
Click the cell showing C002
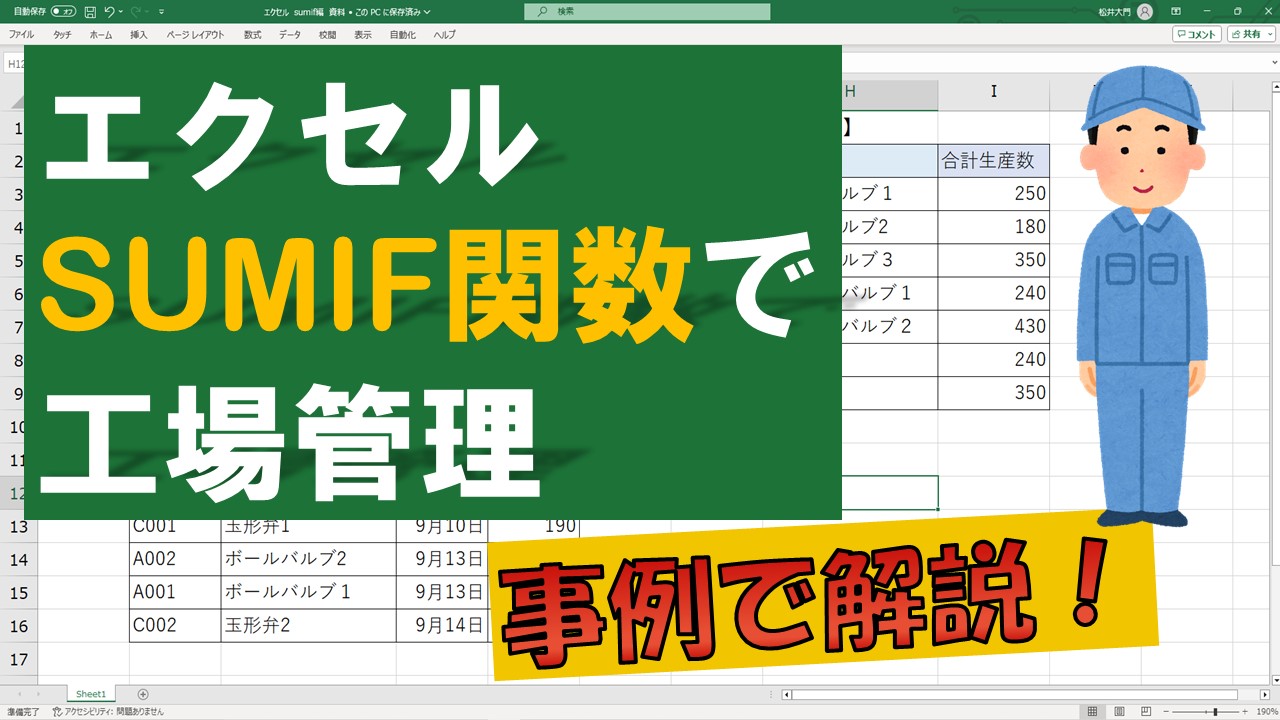175,626
